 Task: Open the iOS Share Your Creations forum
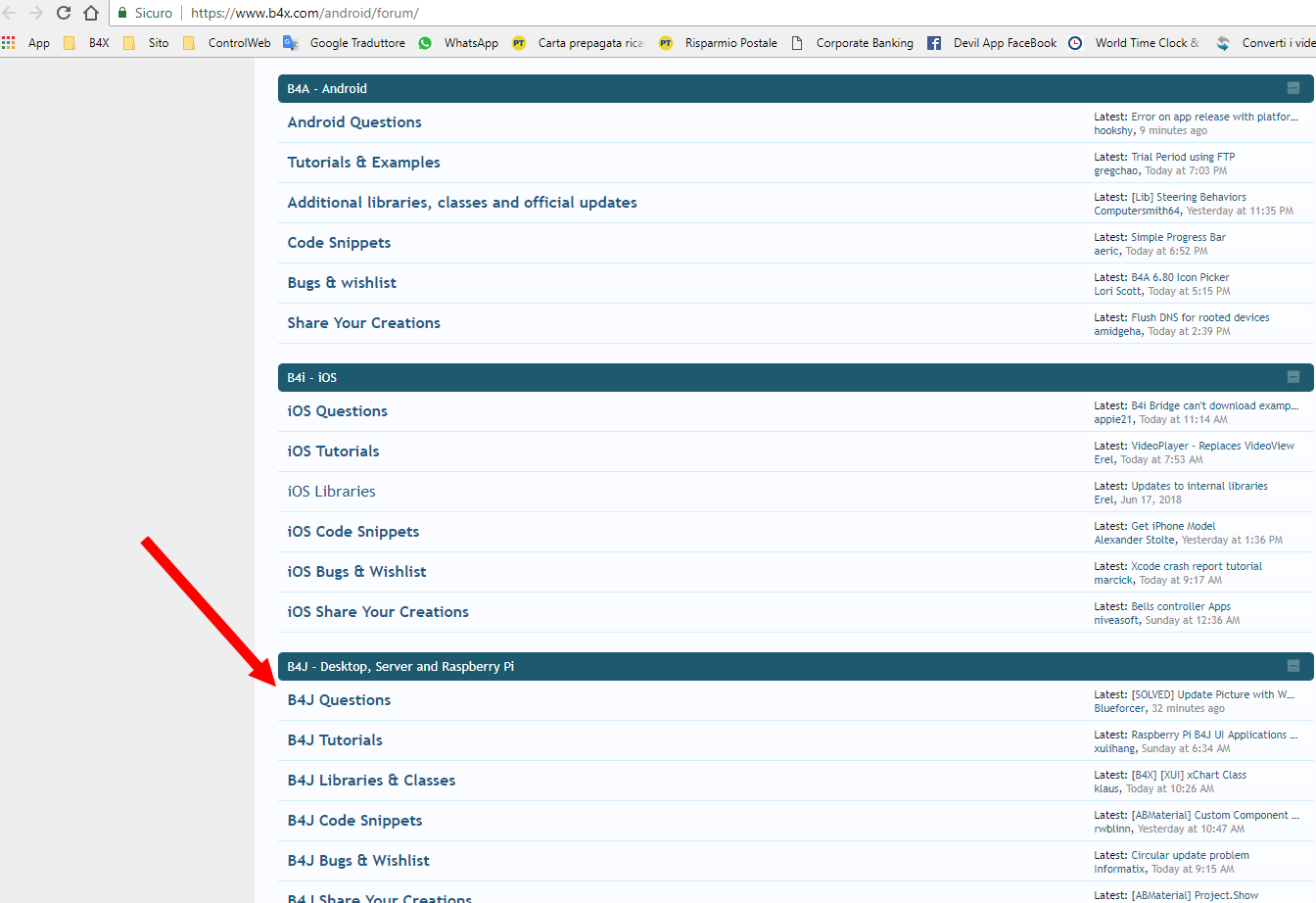point(378,612)
